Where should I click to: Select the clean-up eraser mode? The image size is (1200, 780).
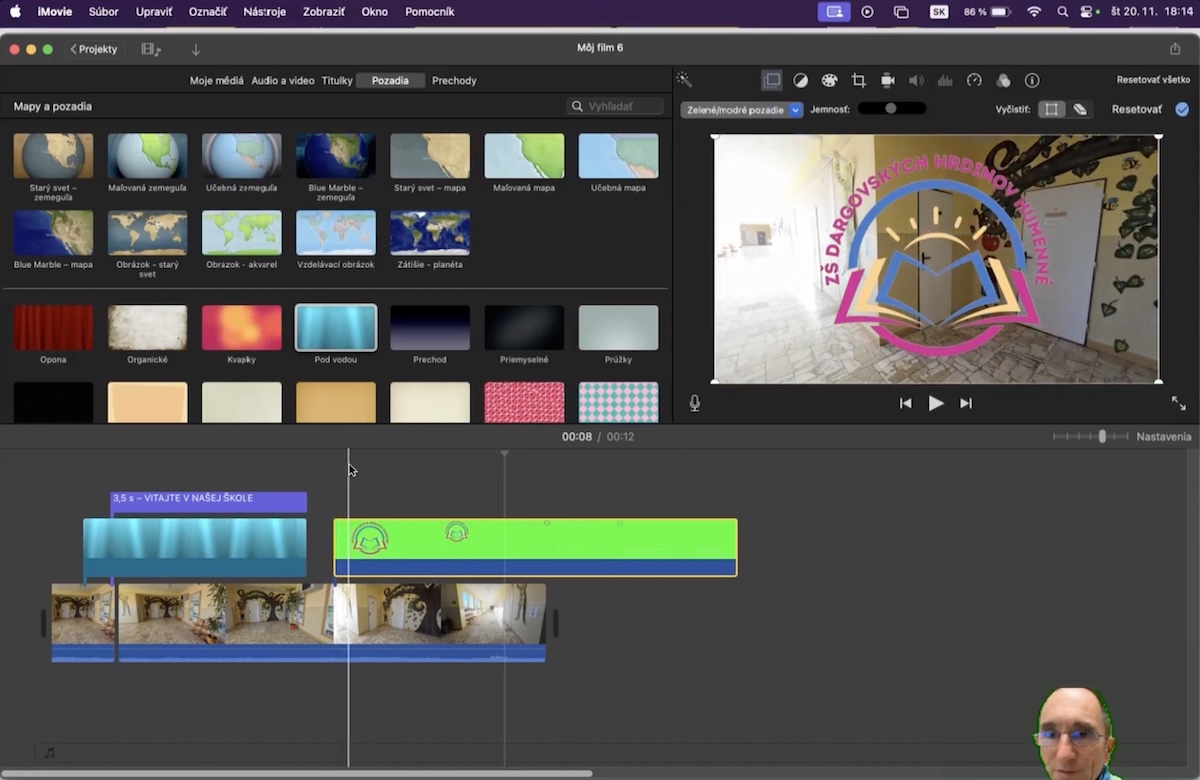click(1079, 109)
